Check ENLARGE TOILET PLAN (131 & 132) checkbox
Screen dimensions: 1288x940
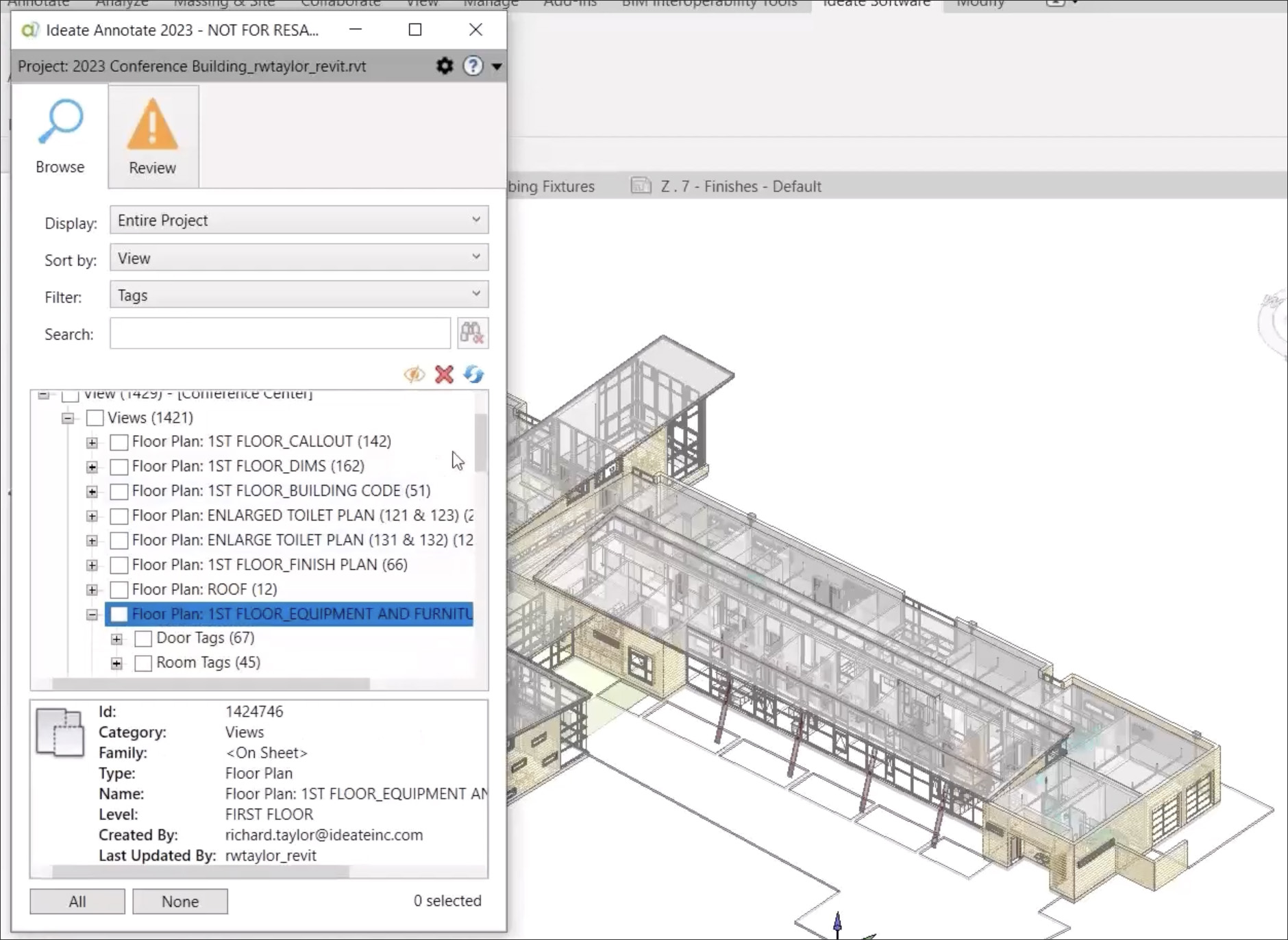point(119,541)
